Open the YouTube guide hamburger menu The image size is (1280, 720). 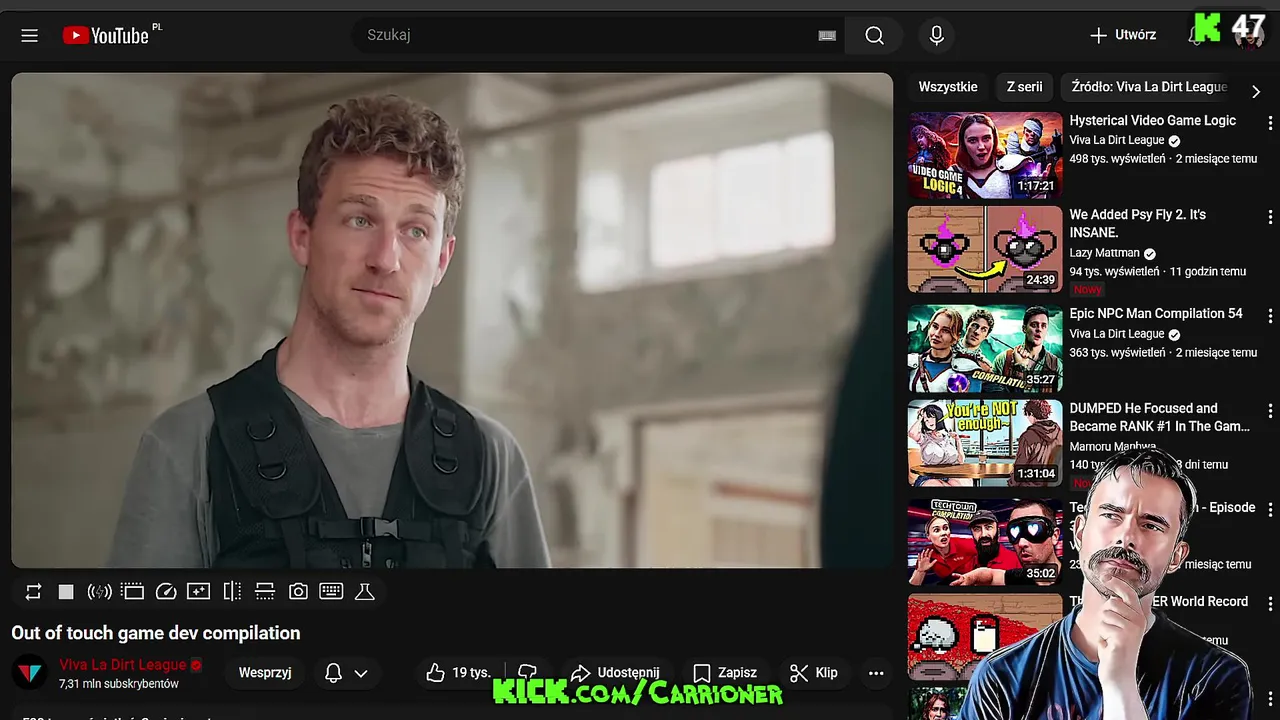coord(30,36)
